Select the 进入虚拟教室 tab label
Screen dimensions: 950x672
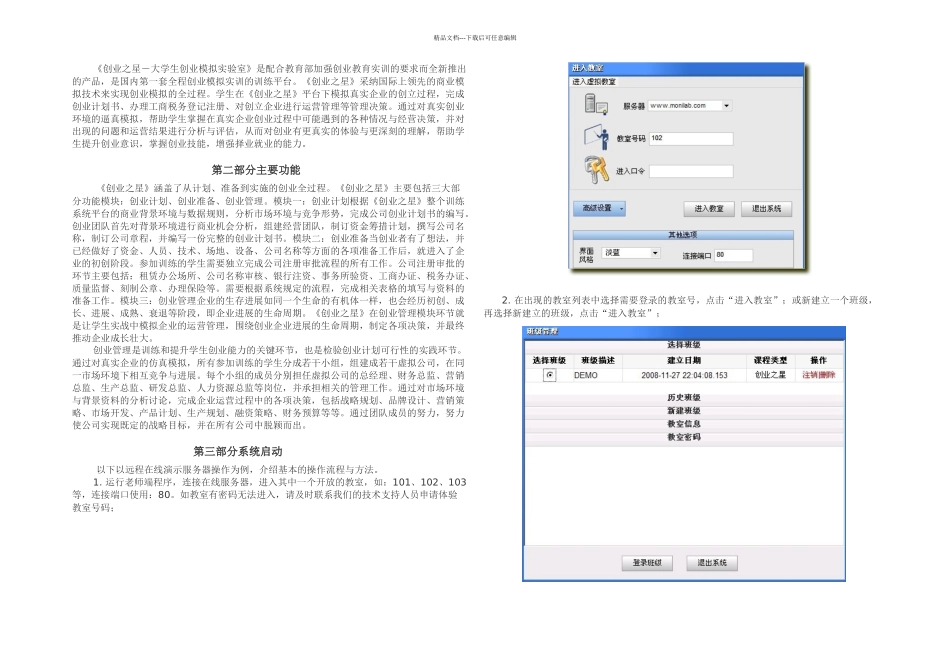pos(594,82)
